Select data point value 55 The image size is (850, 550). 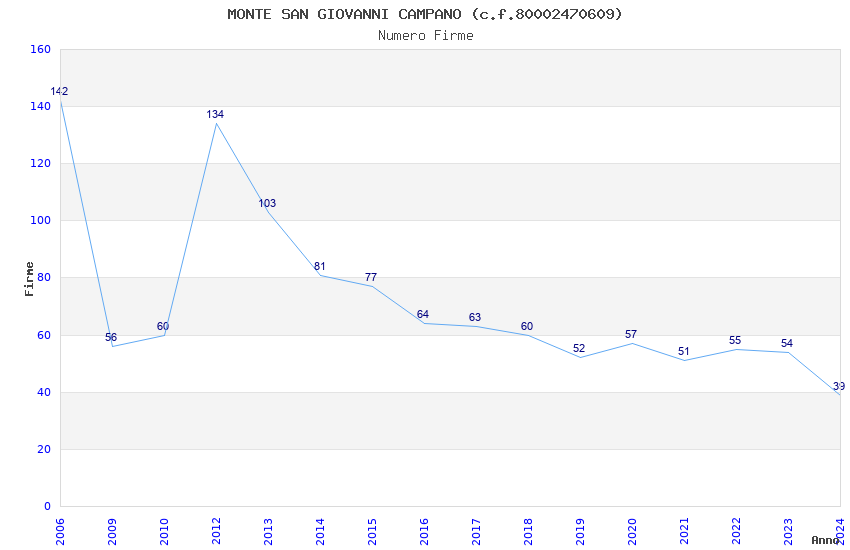click(735, 340)
